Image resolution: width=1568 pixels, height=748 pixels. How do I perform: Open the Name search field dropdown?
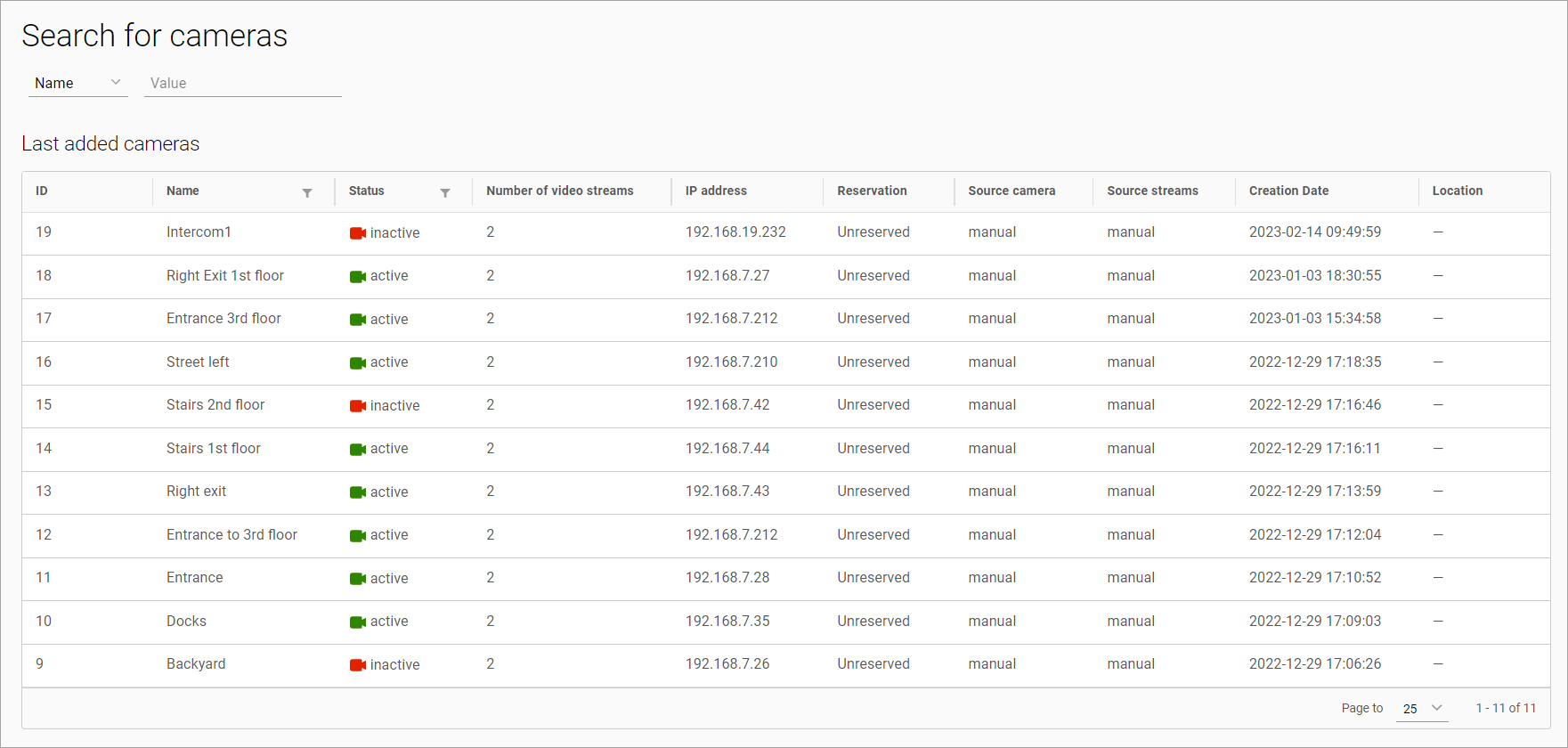[x=77, y=83]
